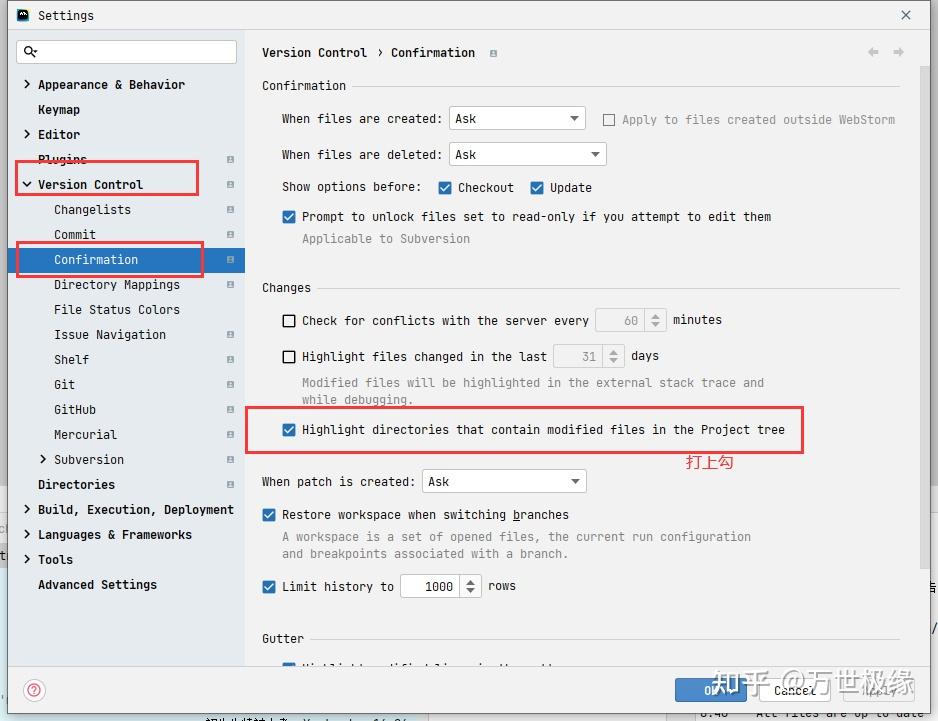Select Directory Mappings settings page
Viewport: 938px width, 721px height.
pyautogui.click(x=117, y=284)
